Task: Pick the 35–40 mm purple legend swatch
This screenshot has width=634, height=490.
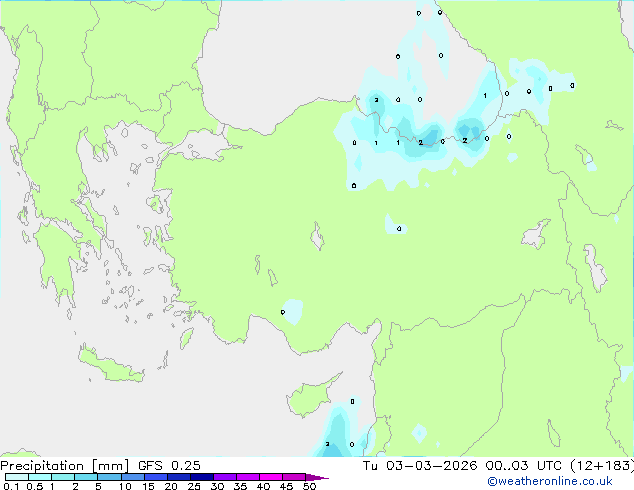Action: [247, 477]
